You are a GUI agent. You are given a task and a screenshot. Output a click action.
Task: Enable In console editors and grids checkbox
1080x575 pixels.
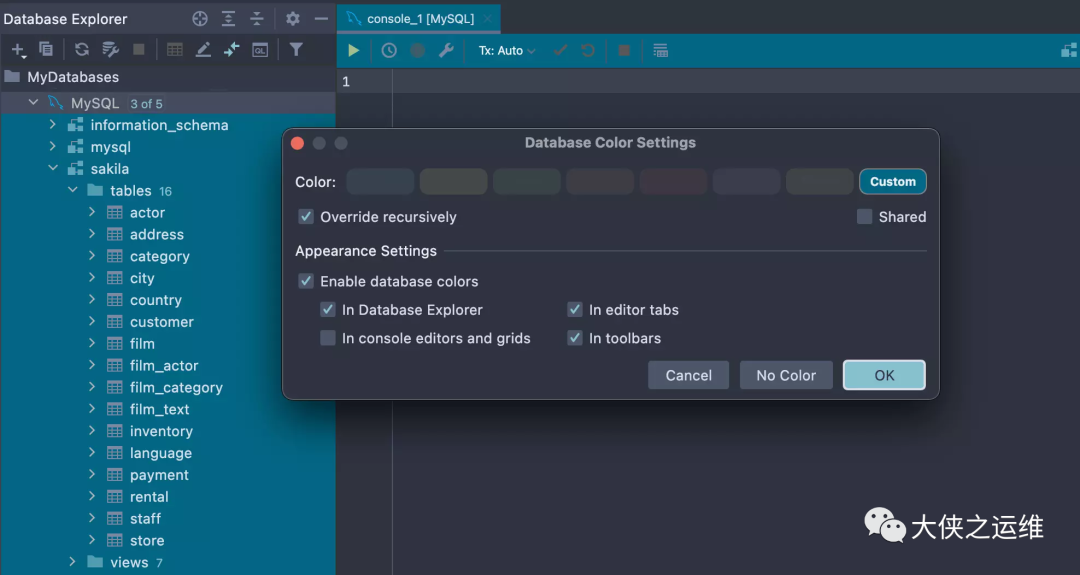coord(328,338)
